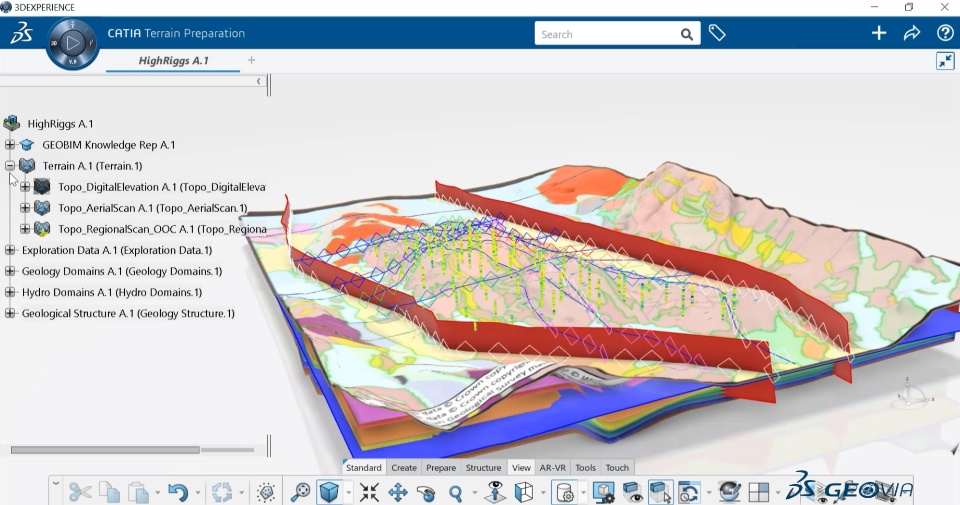Expand Exploration Data A.1 node
The image size is (960, 505).
10,250
